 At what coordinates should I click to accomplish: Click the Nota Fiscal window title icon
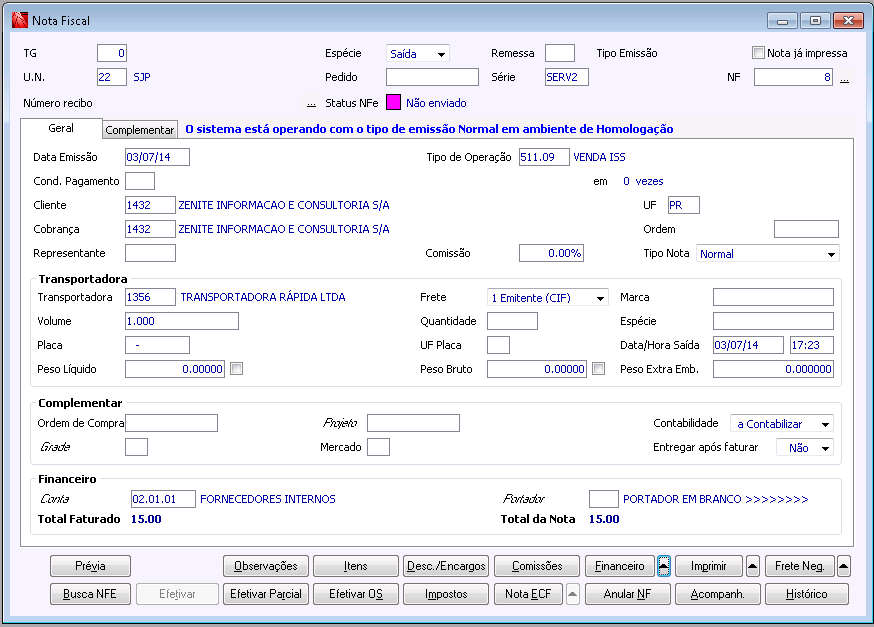[18, 20]
